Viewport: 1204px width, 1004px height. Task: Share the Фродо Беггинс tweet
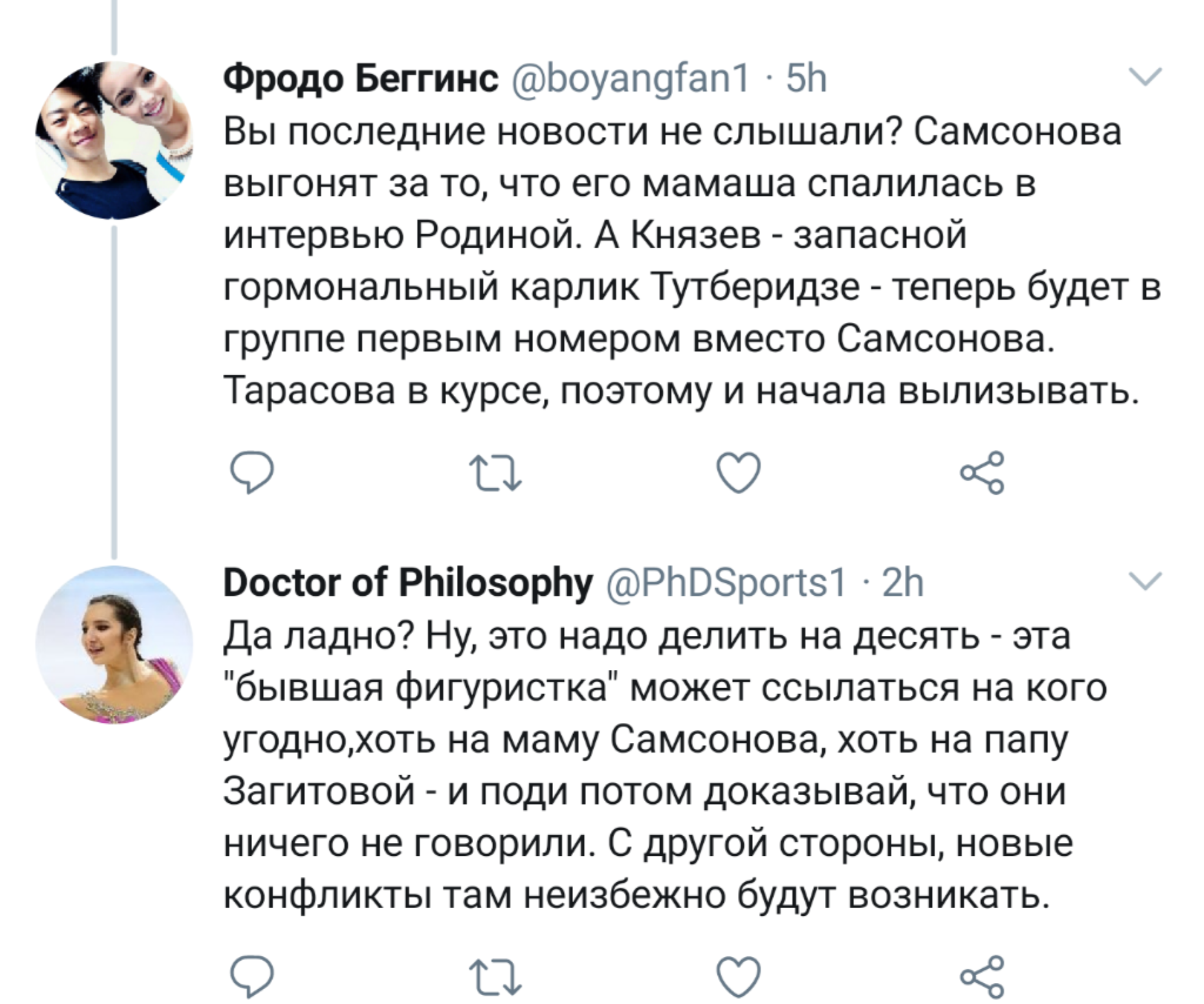click(x=982, y=472)
